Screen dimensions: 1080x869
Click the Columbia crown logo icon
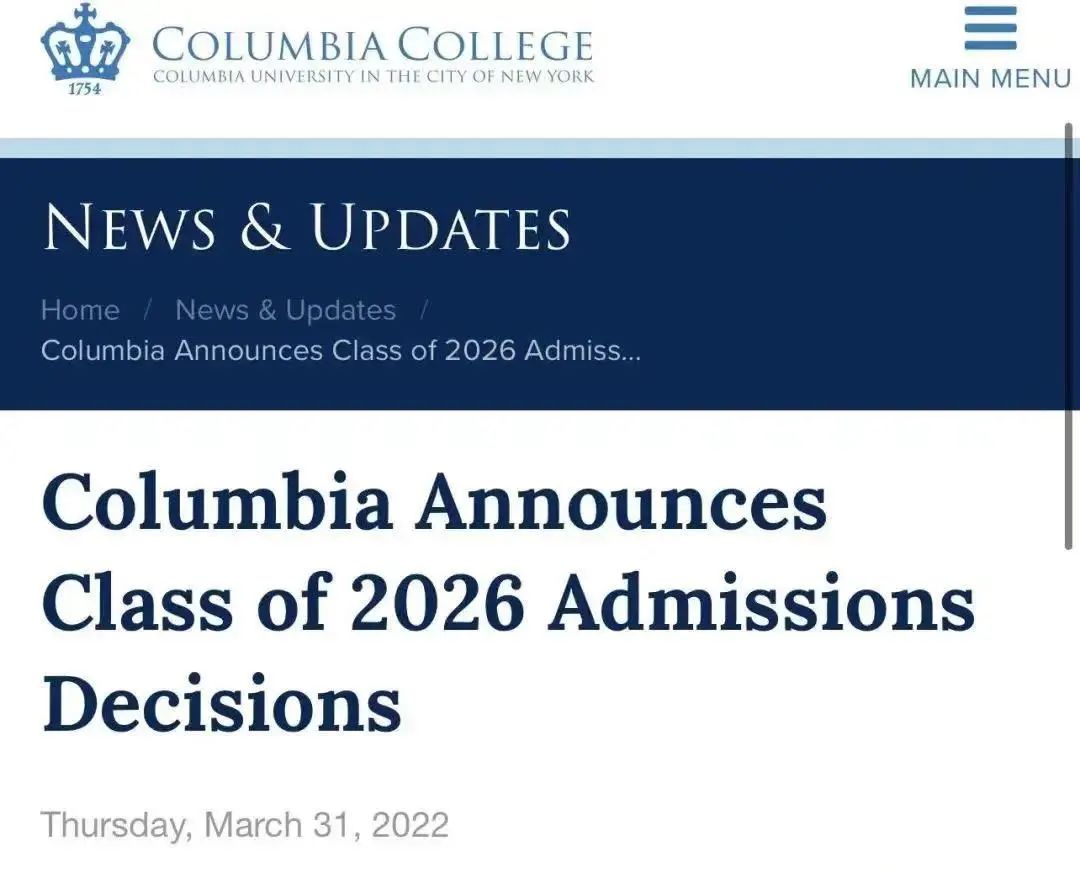click(85, 41)
